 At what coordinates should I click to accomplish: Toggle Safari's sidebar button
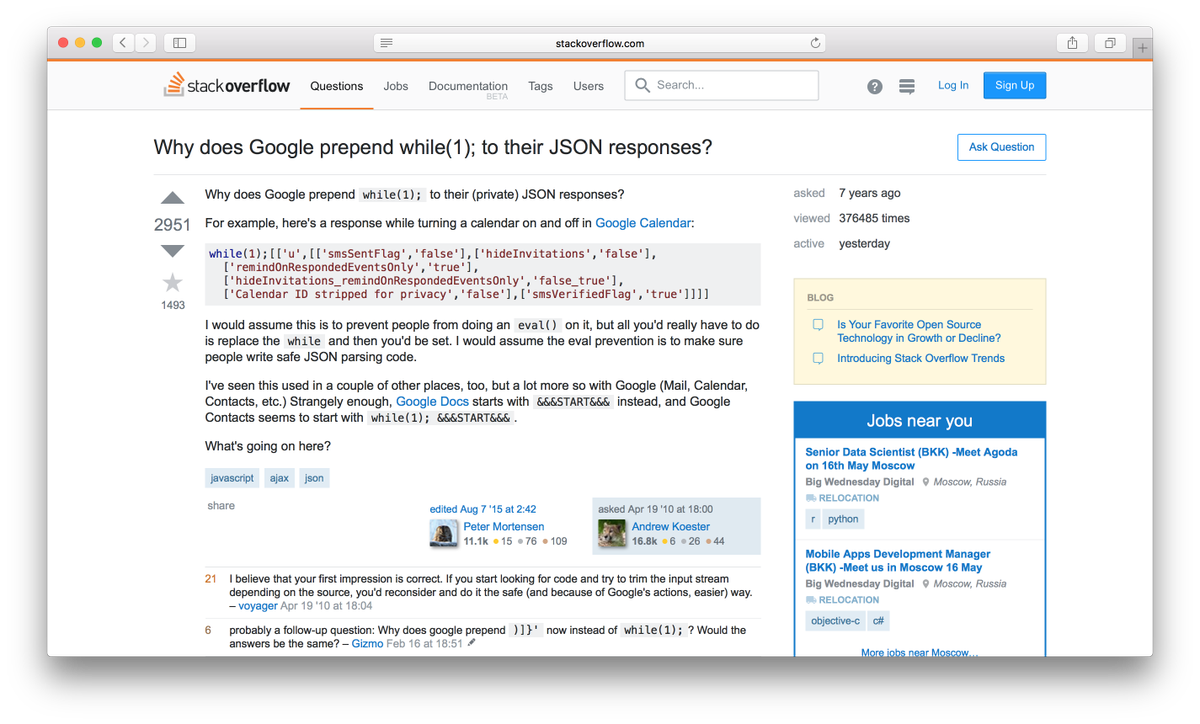point(180,43)
